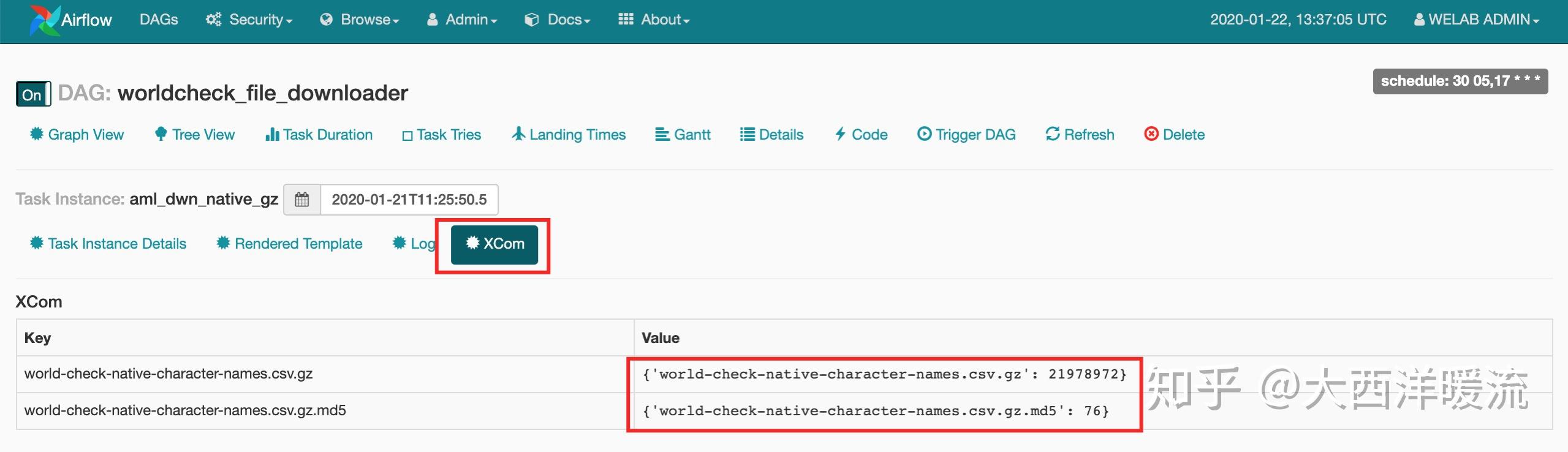This screenshot has height=452, width=1568.
Task: Refresh the DAG with the Refresh icon
Action: [x=1053, y=134]
